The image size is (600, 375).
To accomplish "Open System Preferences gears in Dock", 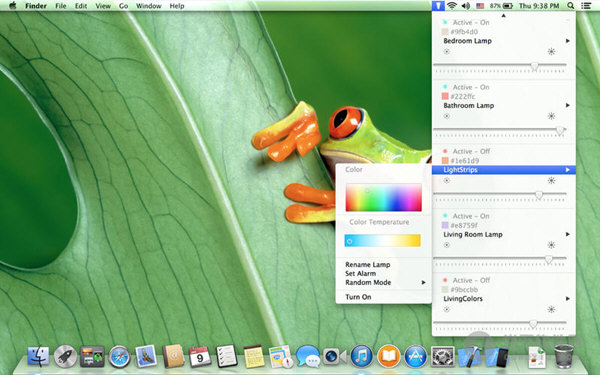I will [443, 357].
